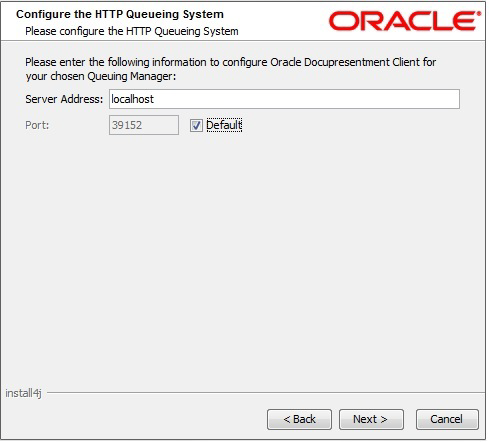Click the 'Port:' label

37,125
